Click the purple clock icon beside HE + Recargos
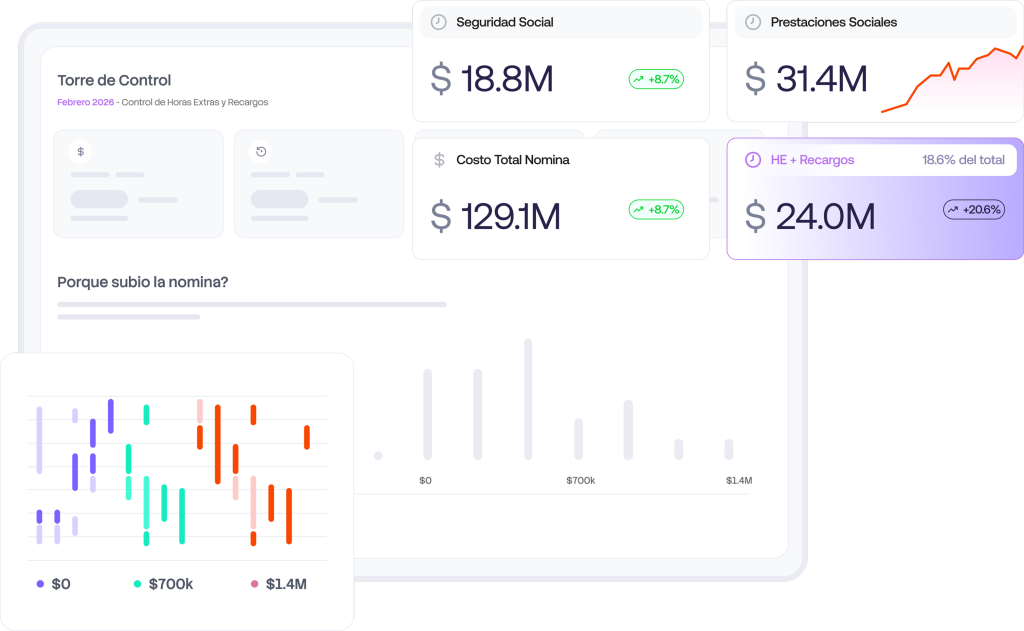 pyautogui.click(x=753, y=160)
